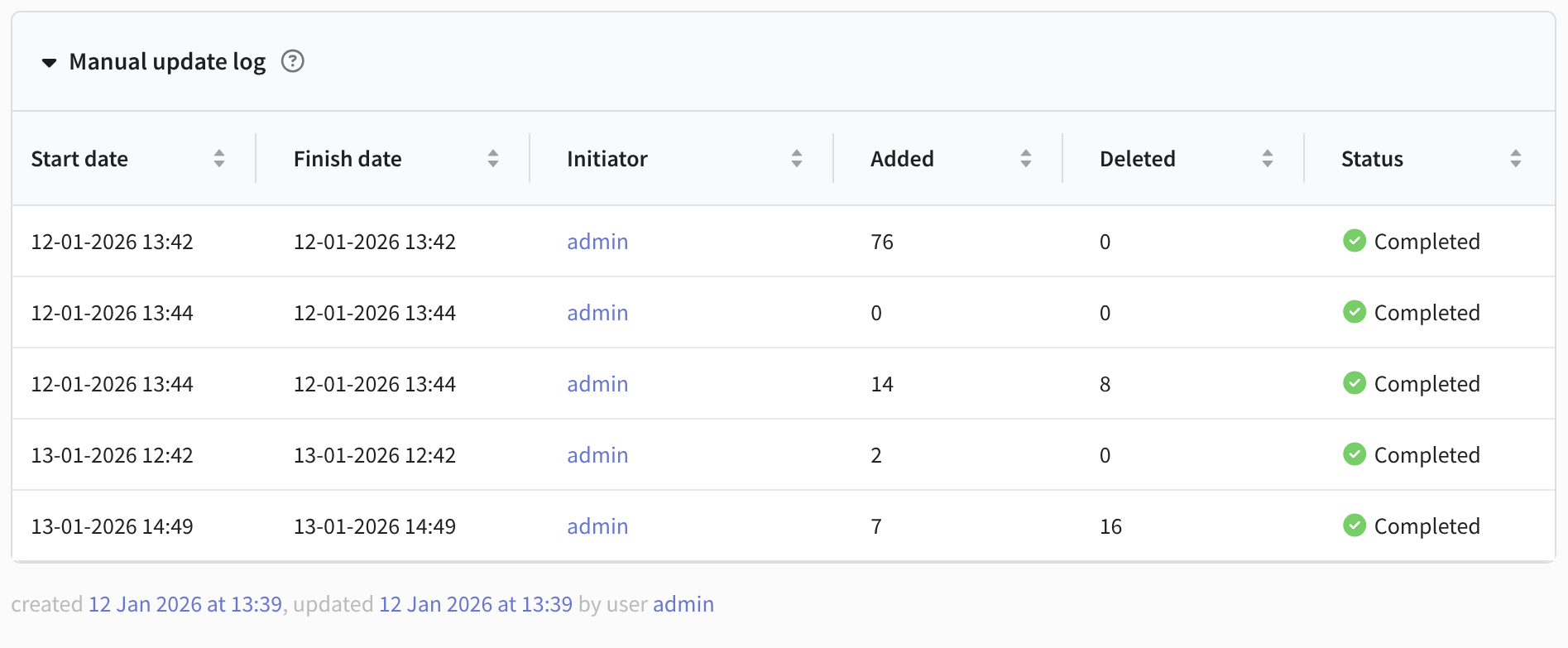The image size is (1568, 648).
Task: Open admin link in 13:42 row
Action: point(597,242)
